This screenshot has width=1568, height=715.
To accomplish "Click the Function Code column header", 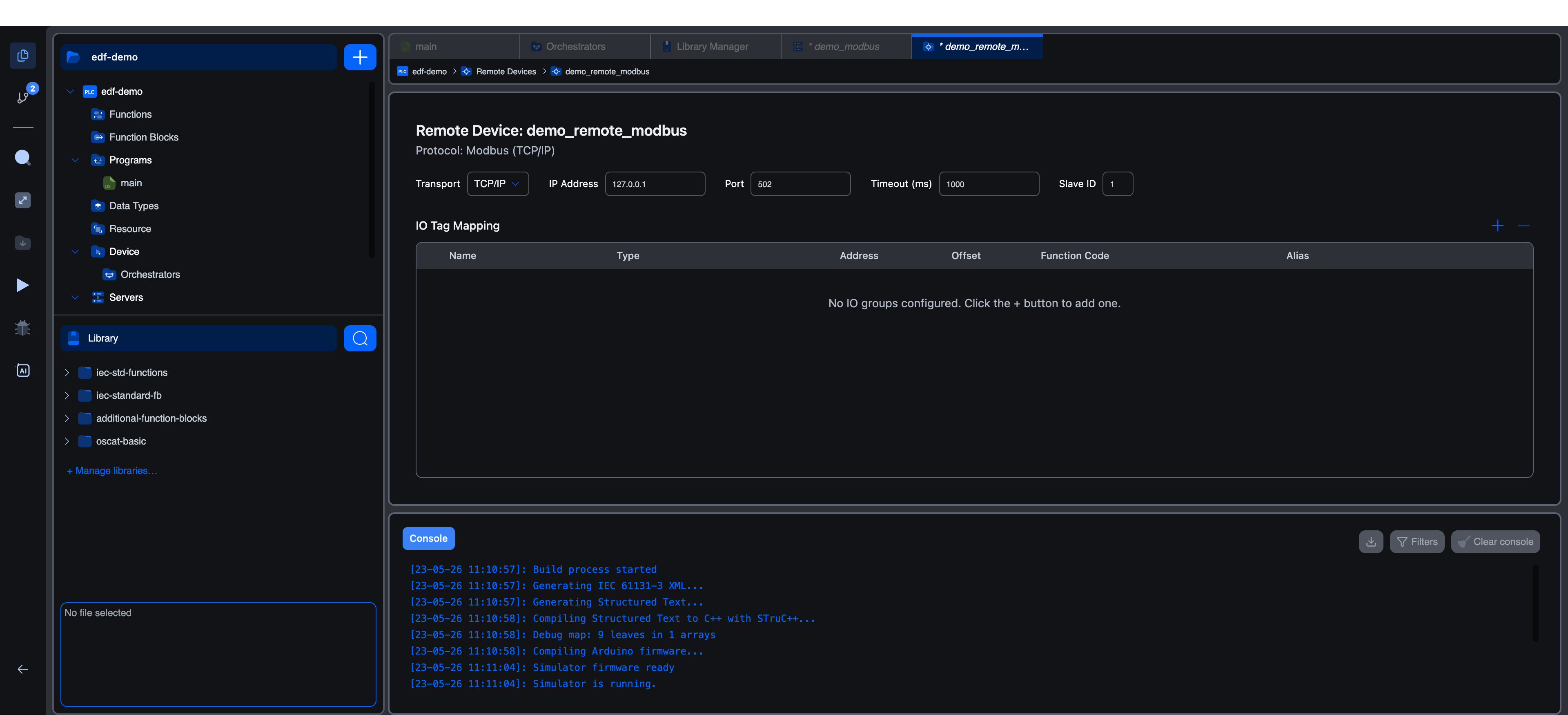I will 1074,256.
